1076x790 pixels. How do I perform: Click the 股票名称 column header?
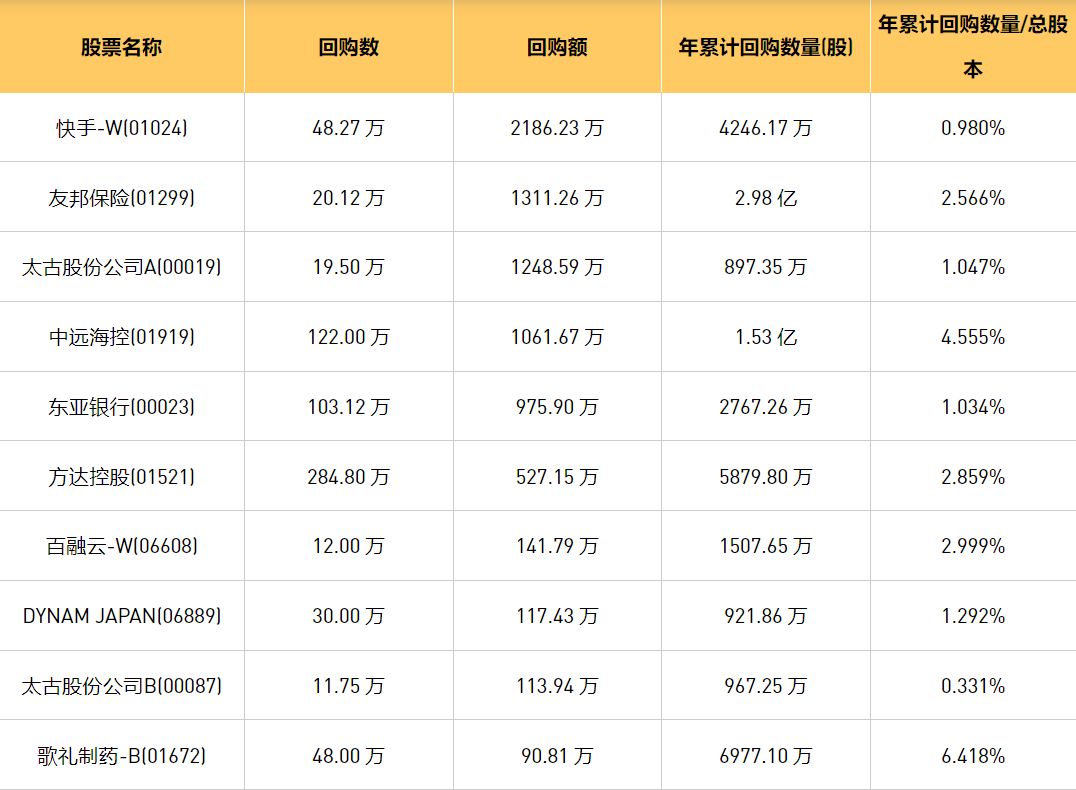coord(122,47)
